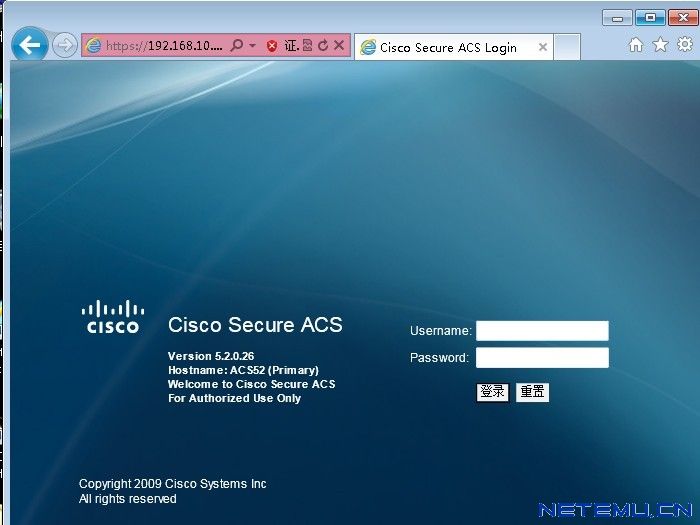This screenshot has width=700, height=525.
Task: Minimize the browser window
Action: point(617,18)
